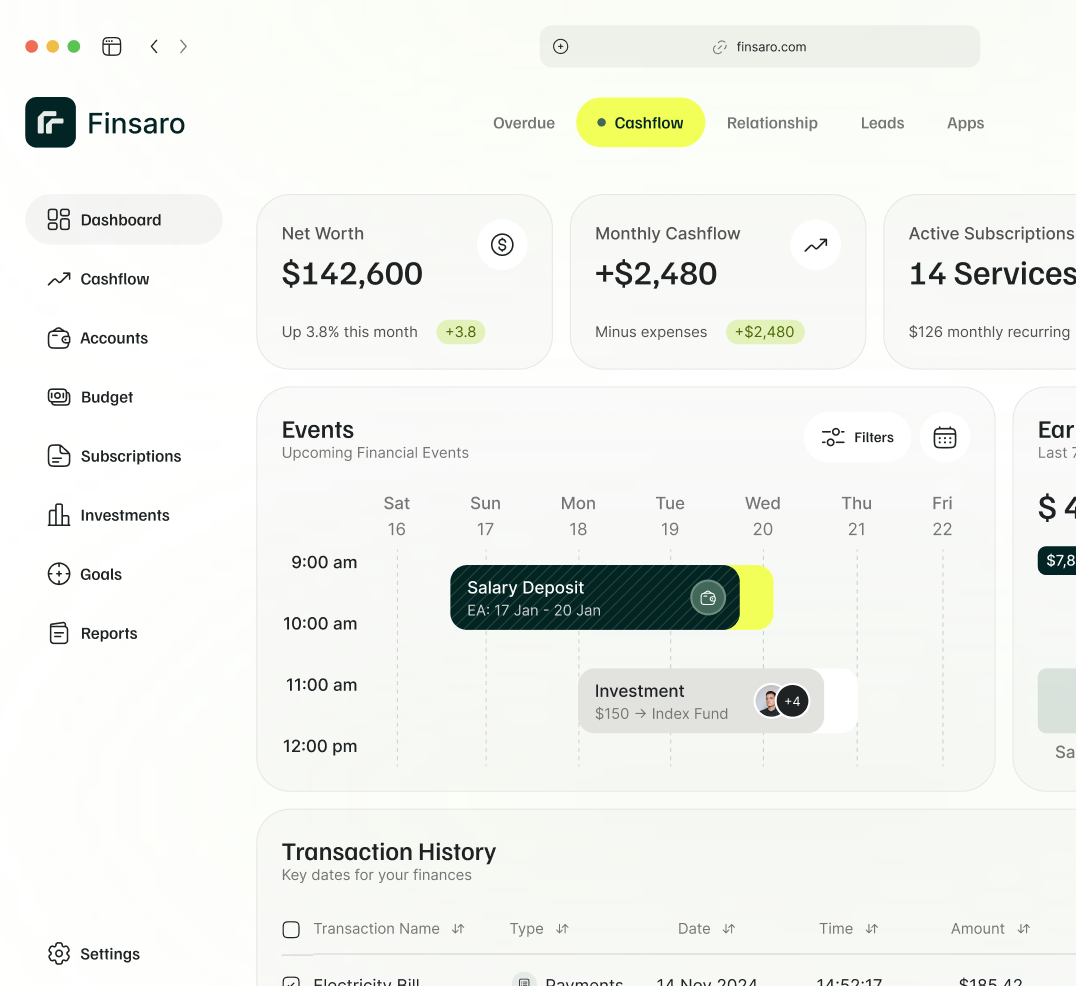Open Settings label at sidebar bottom
This screenshot has width=1076, height=986.
pos(110,954)
